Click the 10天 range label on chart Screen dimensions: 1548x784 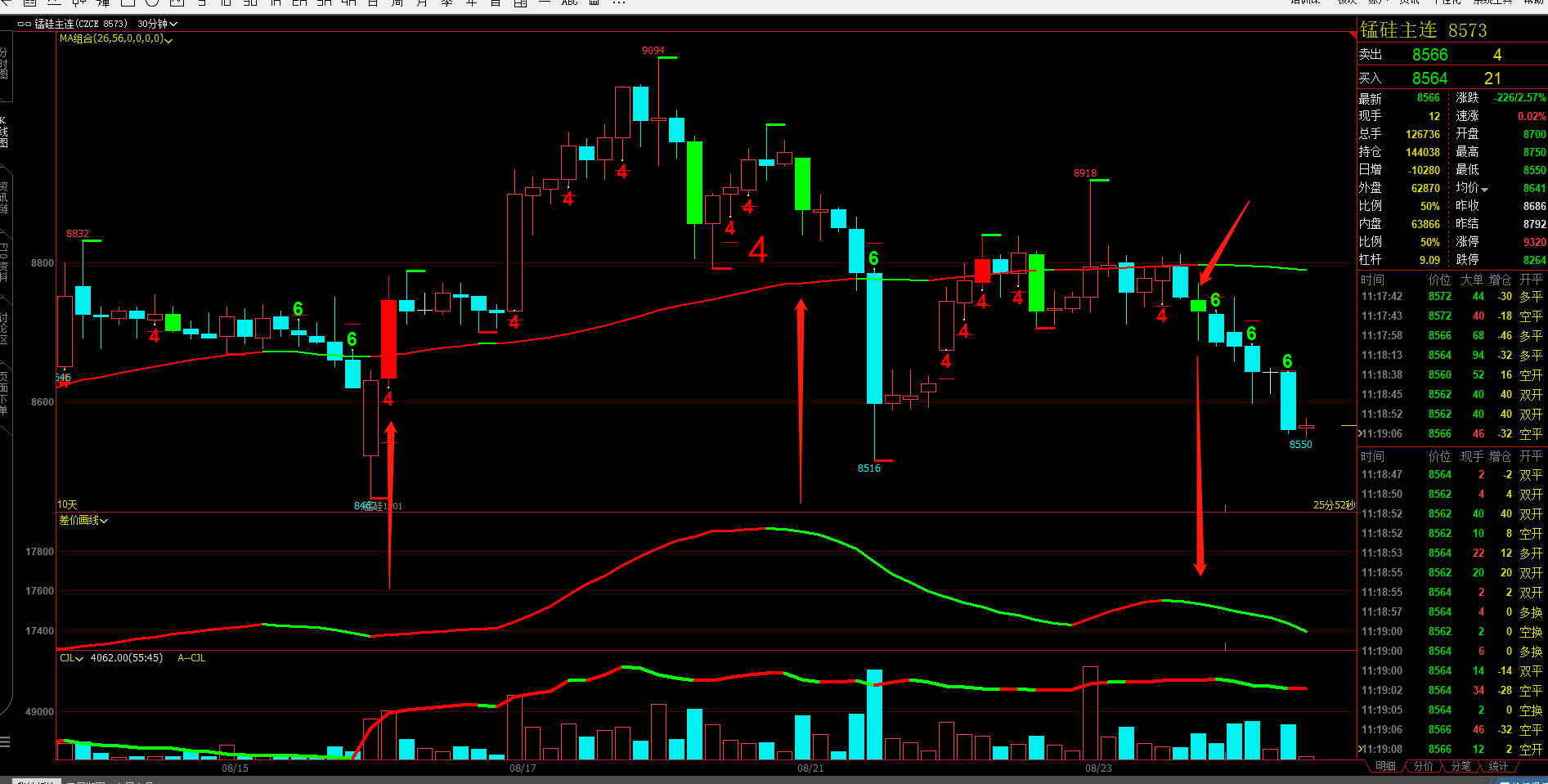pos(67,505)
